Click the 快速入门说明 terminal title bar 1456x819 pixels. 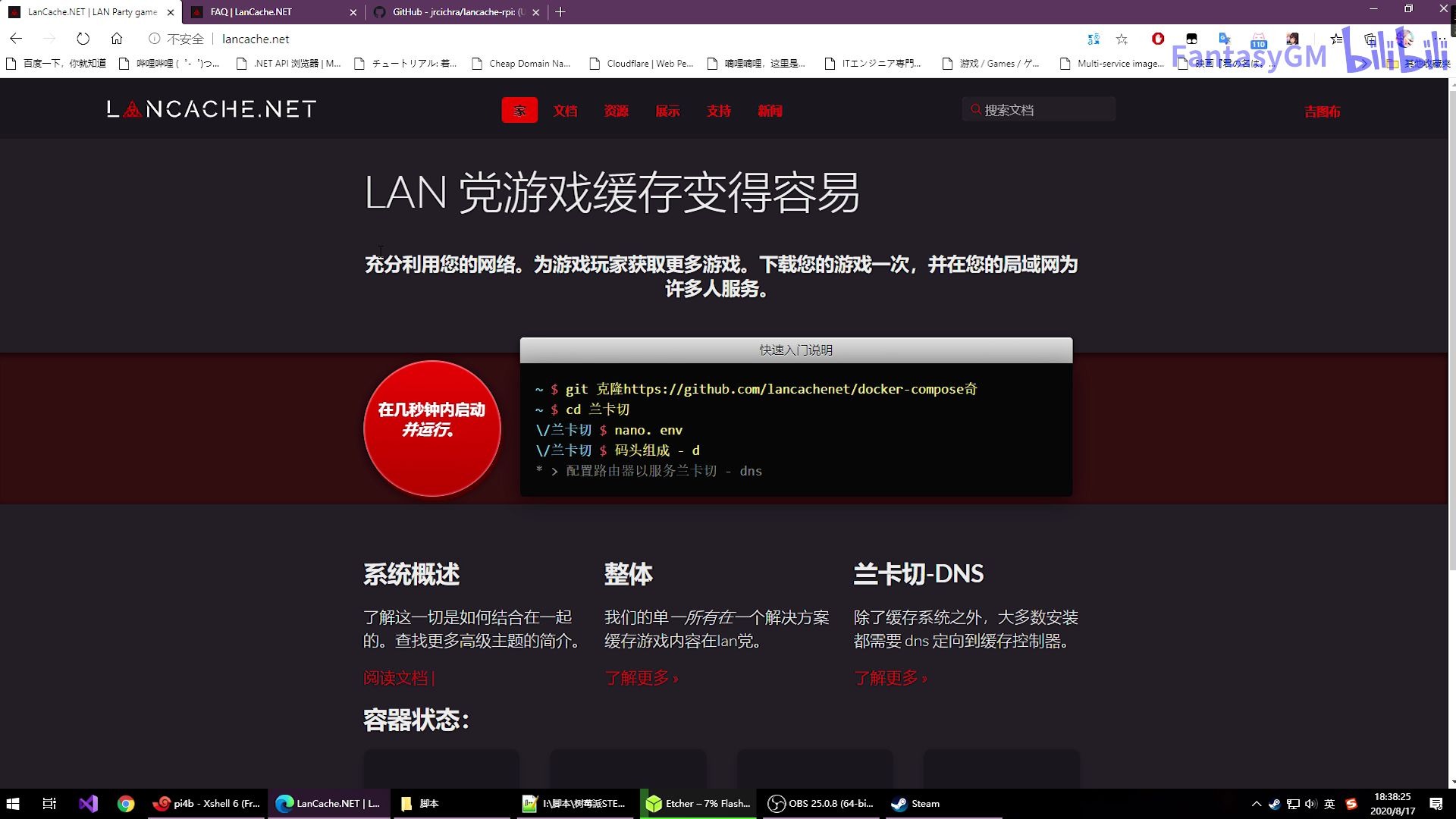pos(796,350)
